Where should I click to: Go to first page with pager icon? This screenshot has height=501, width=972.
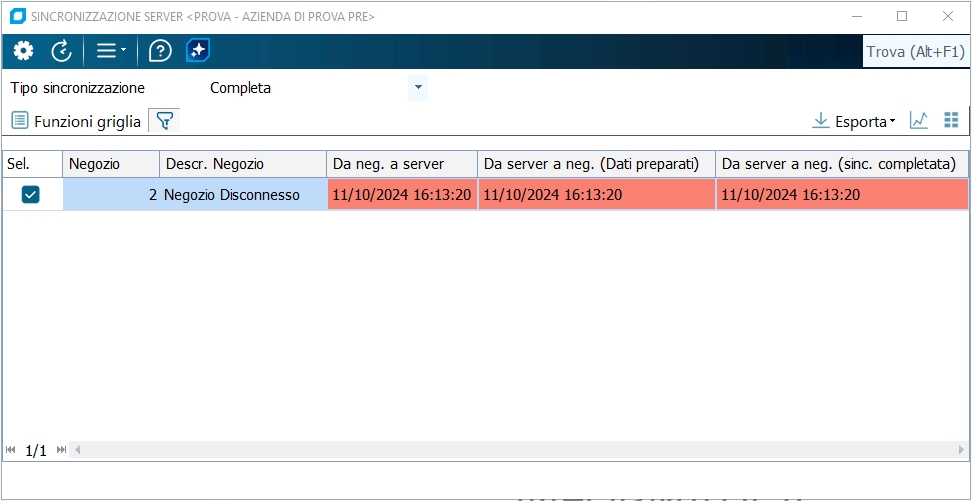click(11, 450)
